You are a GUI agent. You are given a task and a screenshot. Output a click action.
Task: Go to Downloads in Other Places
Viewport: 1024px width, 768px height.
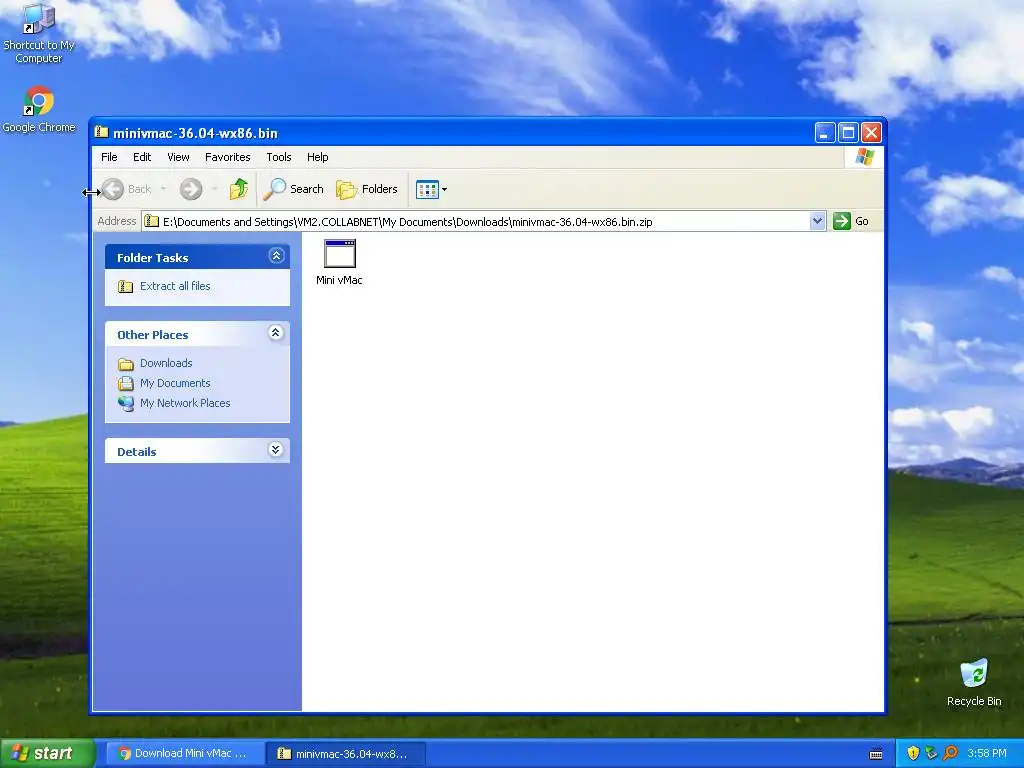click(166, 363)
